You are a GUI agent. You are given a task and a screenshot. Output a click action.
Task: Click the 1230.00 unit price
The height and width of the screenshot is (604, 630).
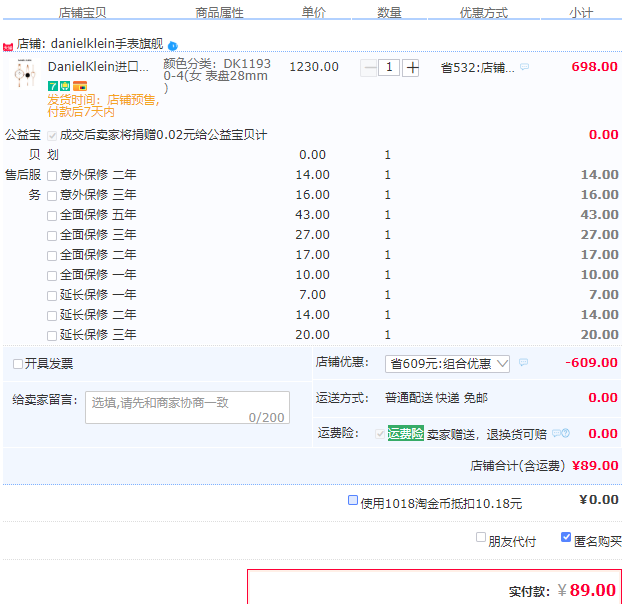(314, 67)
